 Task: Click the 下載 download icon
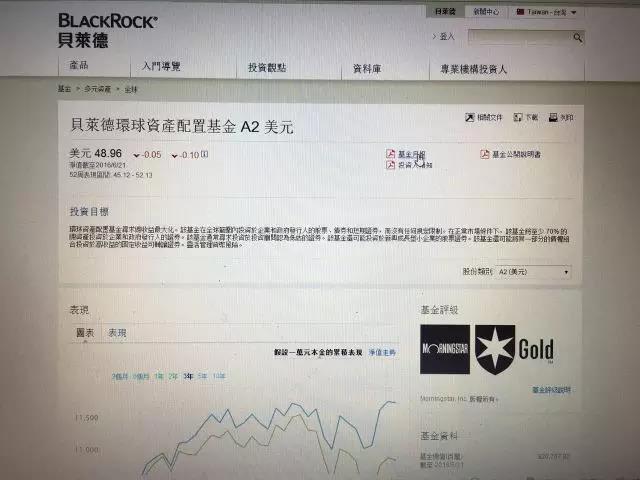coord(518,118)
